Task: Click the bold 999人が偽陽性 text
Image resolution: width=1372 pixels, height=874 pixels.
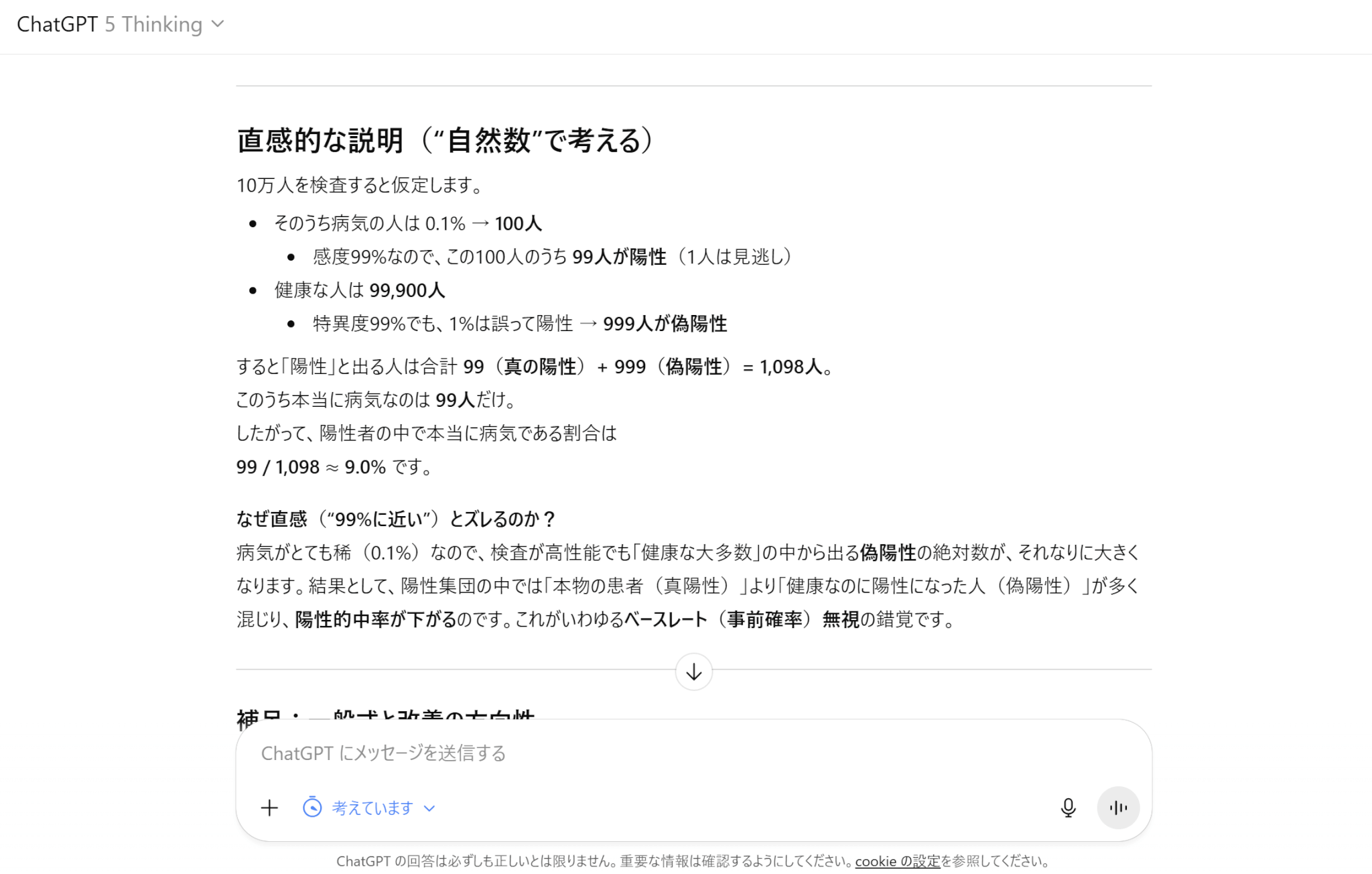Action: [x=665, y=324]
